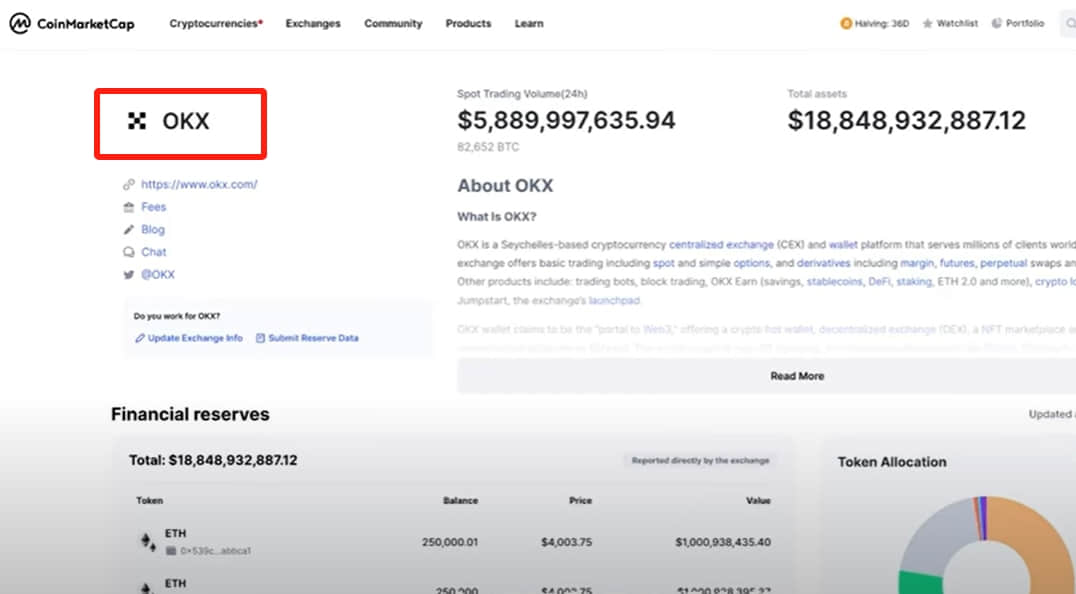The width and height of the screenshot is (1076, 594).
Task: Open the Community menu
Action: point(393,23)
